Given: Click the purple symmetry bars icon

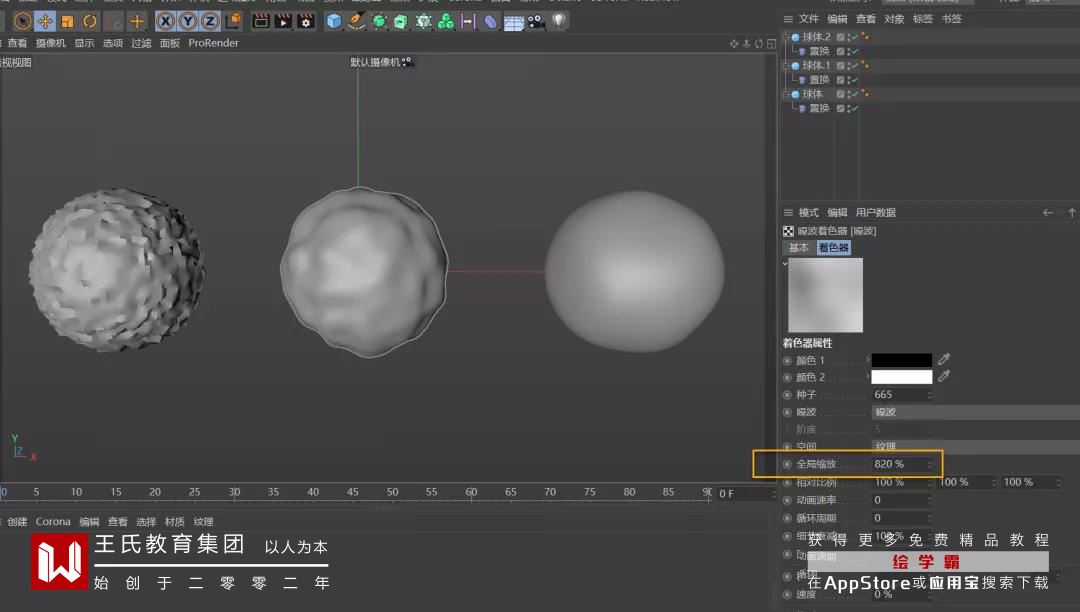Looking at the screenshot, I should (x=468, y=21).
